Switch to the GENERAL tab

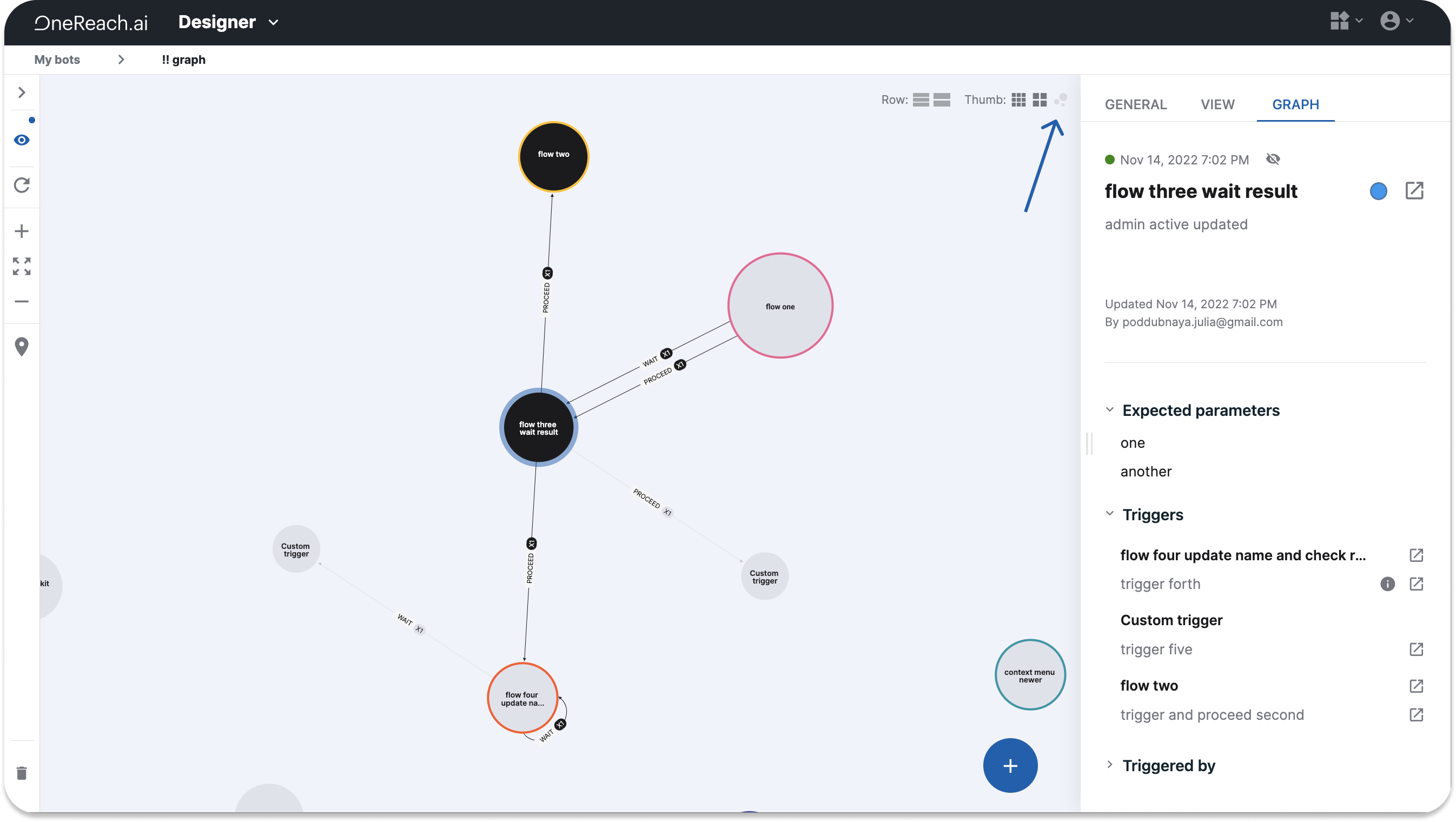tap(1135, 104)
